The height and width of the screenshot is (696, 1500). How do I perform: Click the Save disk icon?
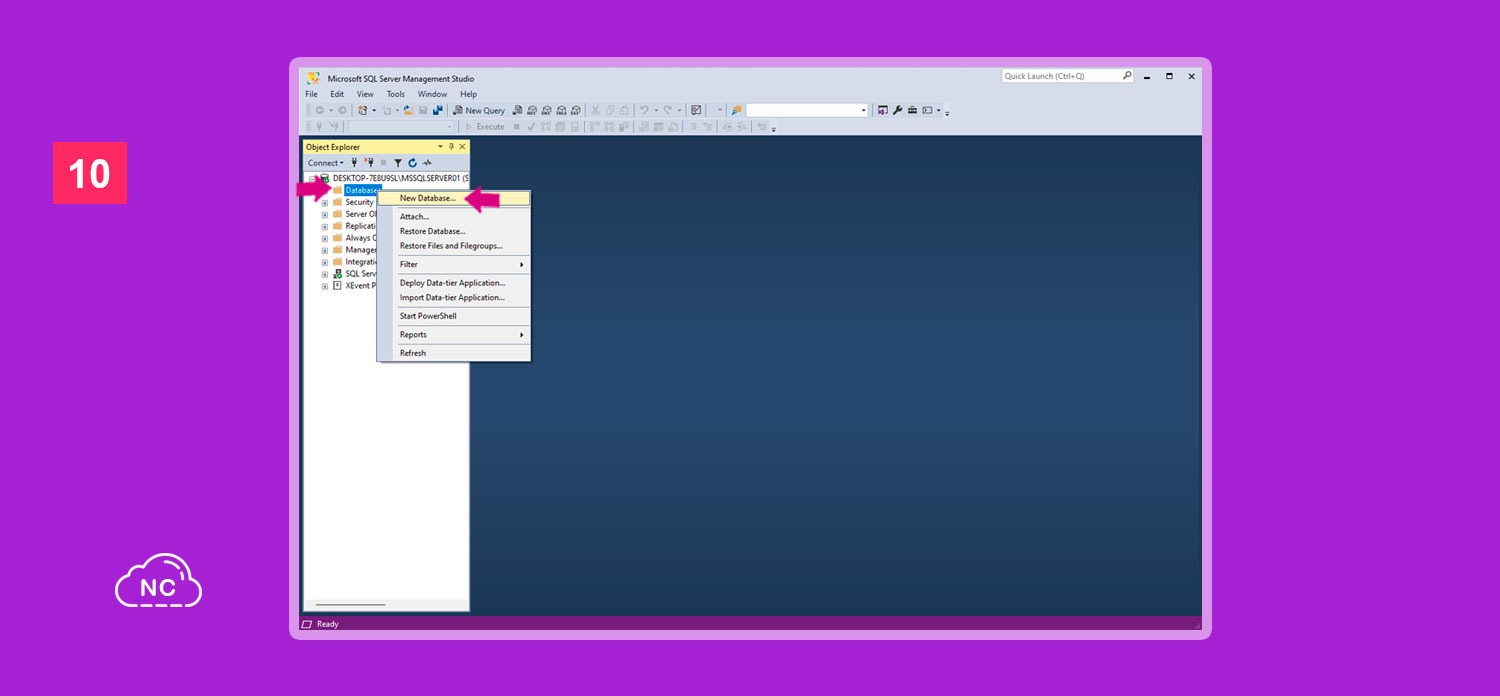pos(423,110)
